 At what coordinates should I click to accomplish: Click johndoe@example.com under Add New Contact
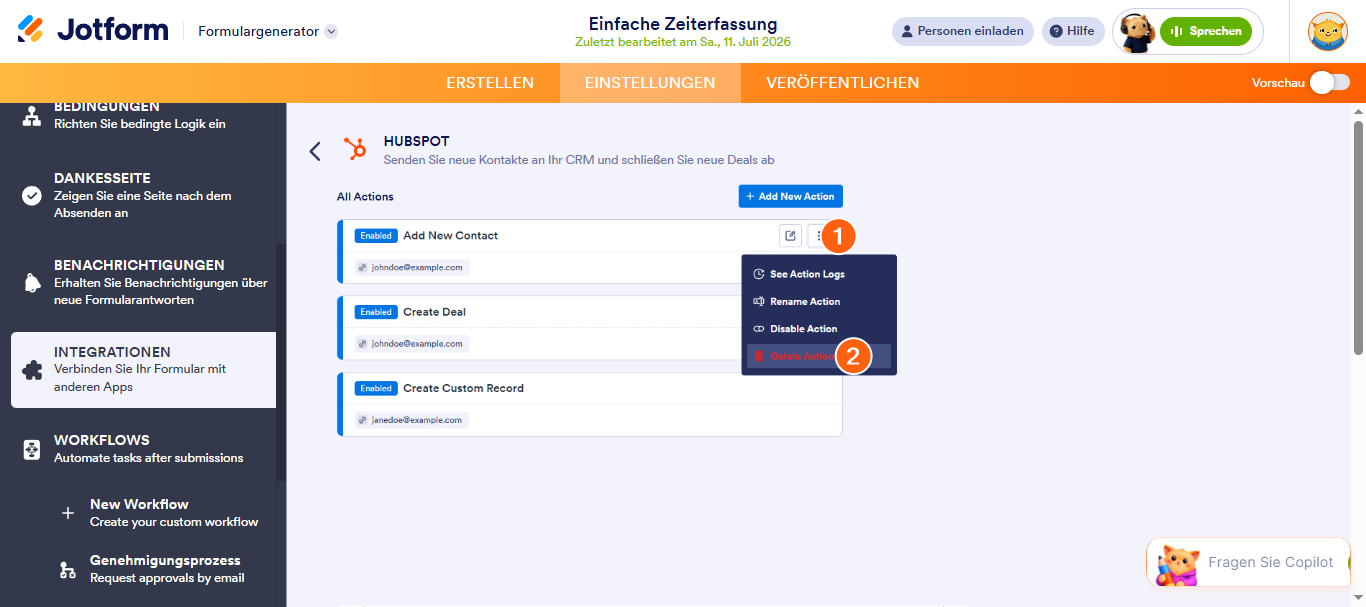tap(412, 268)
